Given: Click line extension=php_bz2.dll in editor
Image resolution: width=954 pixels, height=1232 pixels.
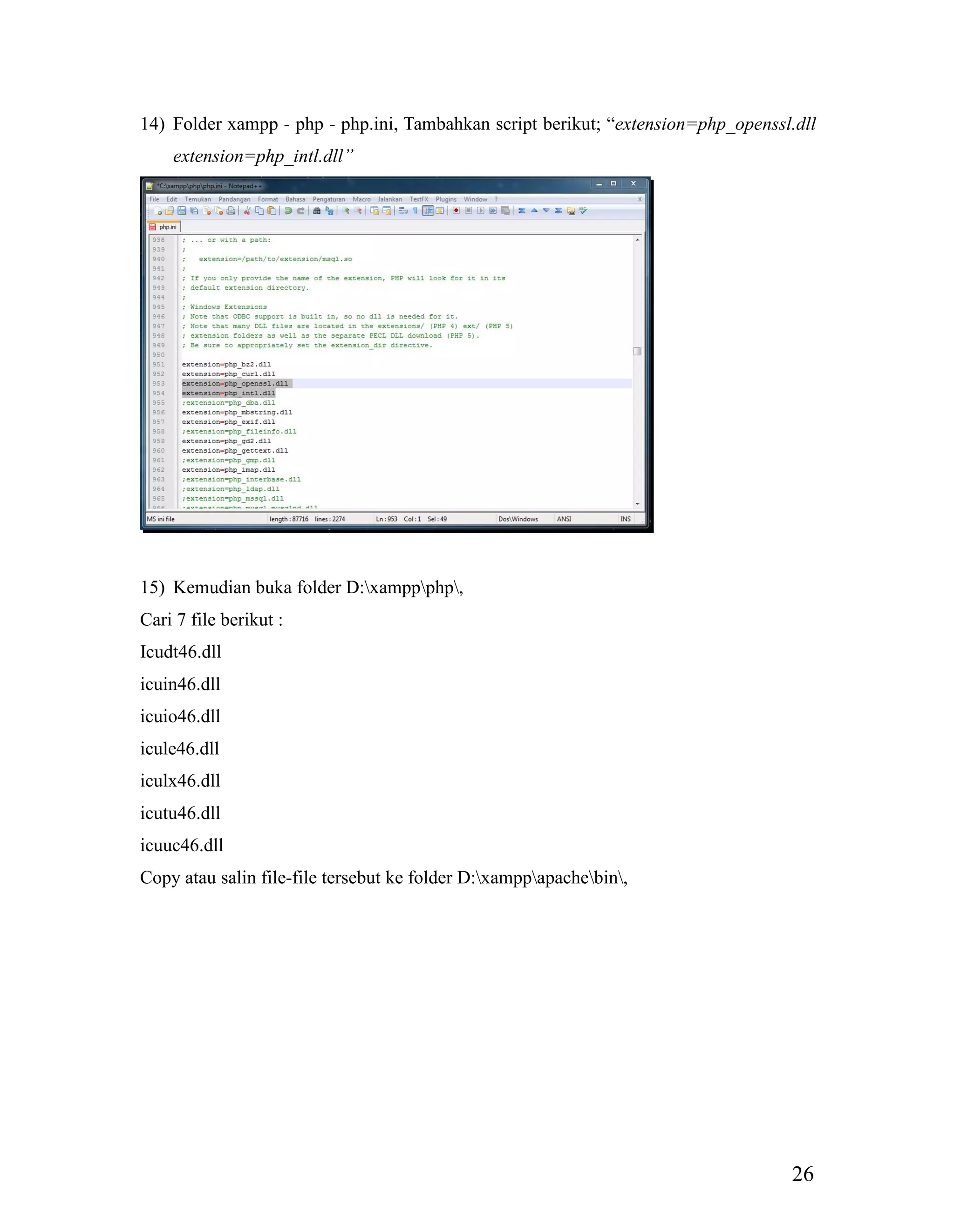Looking at the screenshot, I should (x=226, y=365).
